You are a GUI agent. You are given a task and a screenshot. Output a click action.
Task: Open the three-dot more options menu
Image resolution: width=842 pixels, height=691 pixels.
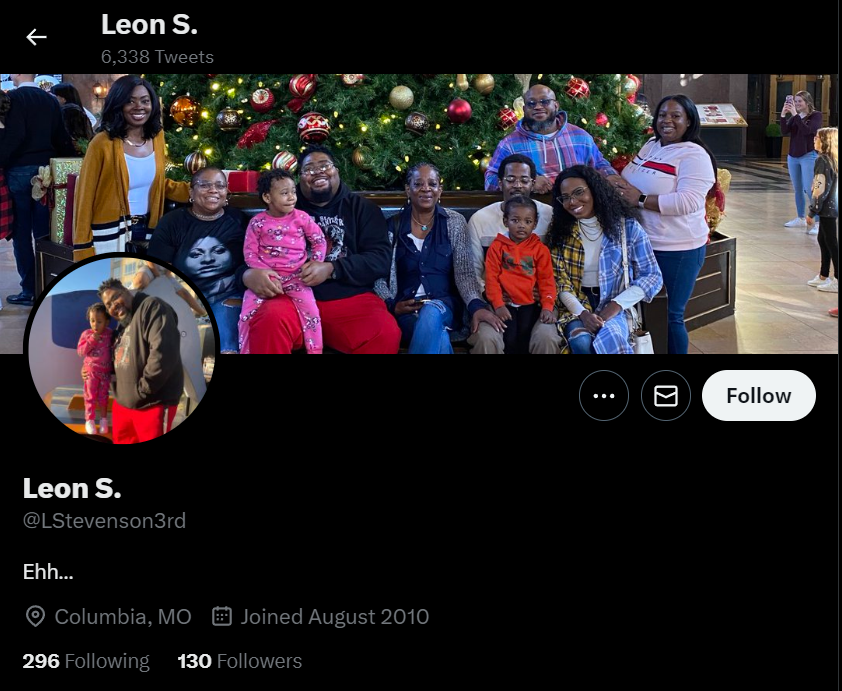pos(604,396)
